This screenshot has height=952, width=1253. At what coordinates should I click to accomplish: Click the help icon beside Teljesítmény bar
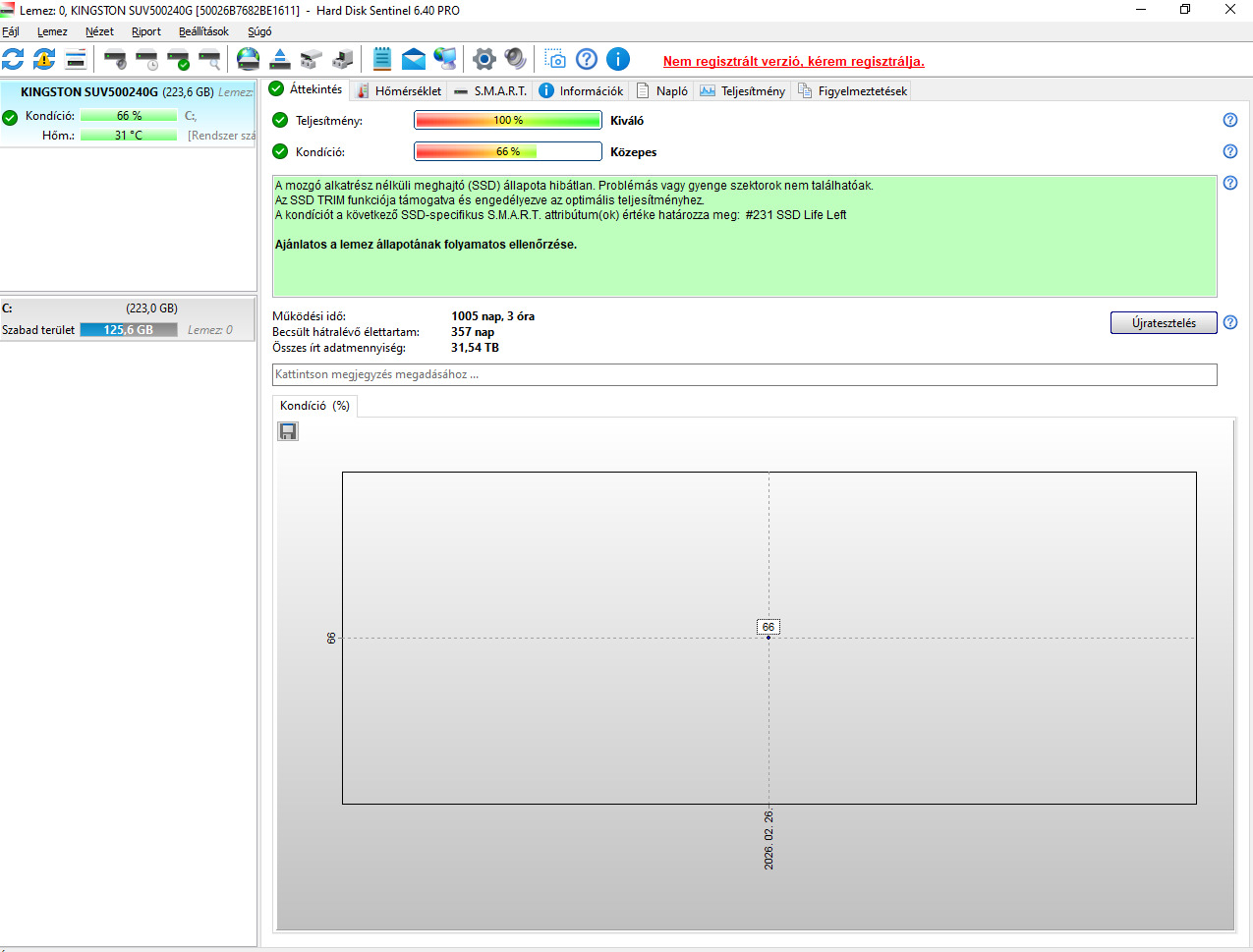[x=1230, y=120]
